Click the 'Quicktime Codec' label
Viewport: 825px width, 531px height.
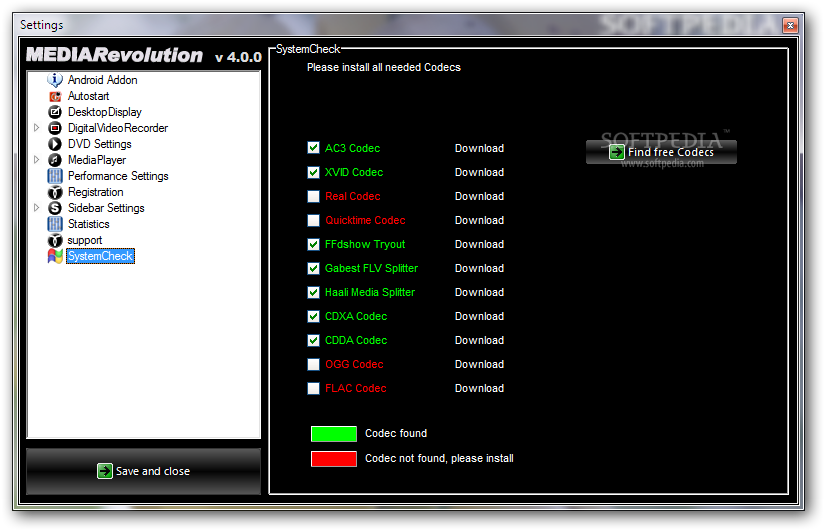click(x=365, y=221)
